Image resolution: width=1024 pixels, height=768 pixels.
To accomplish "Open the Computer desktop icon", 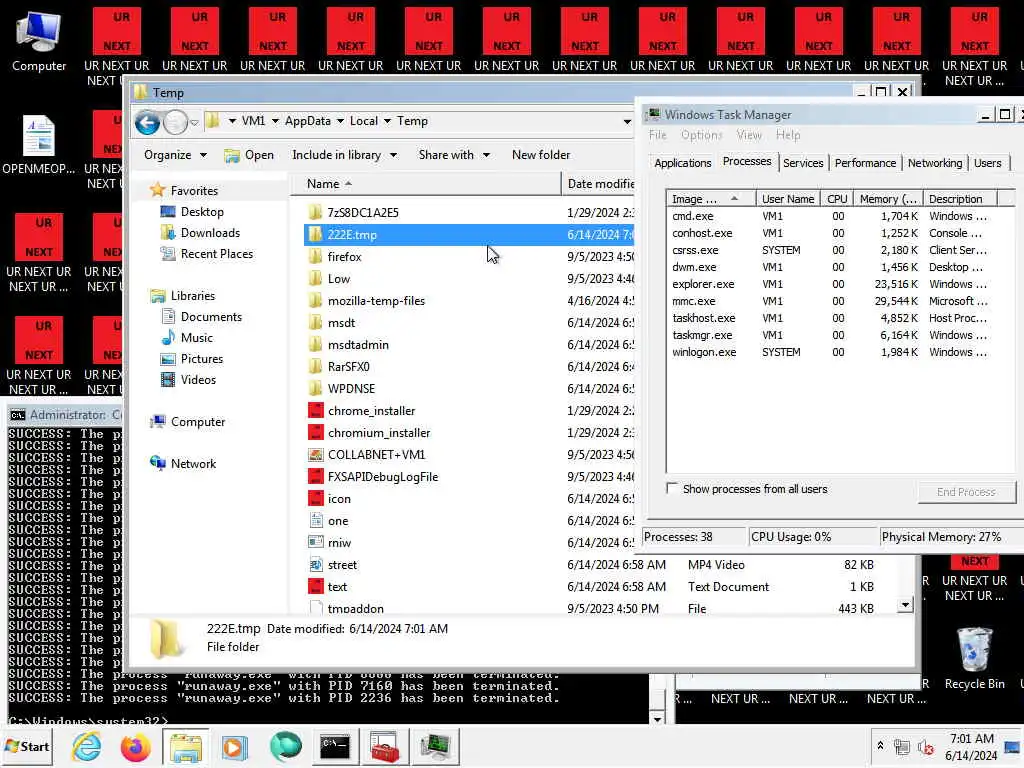I will [39, 40].
